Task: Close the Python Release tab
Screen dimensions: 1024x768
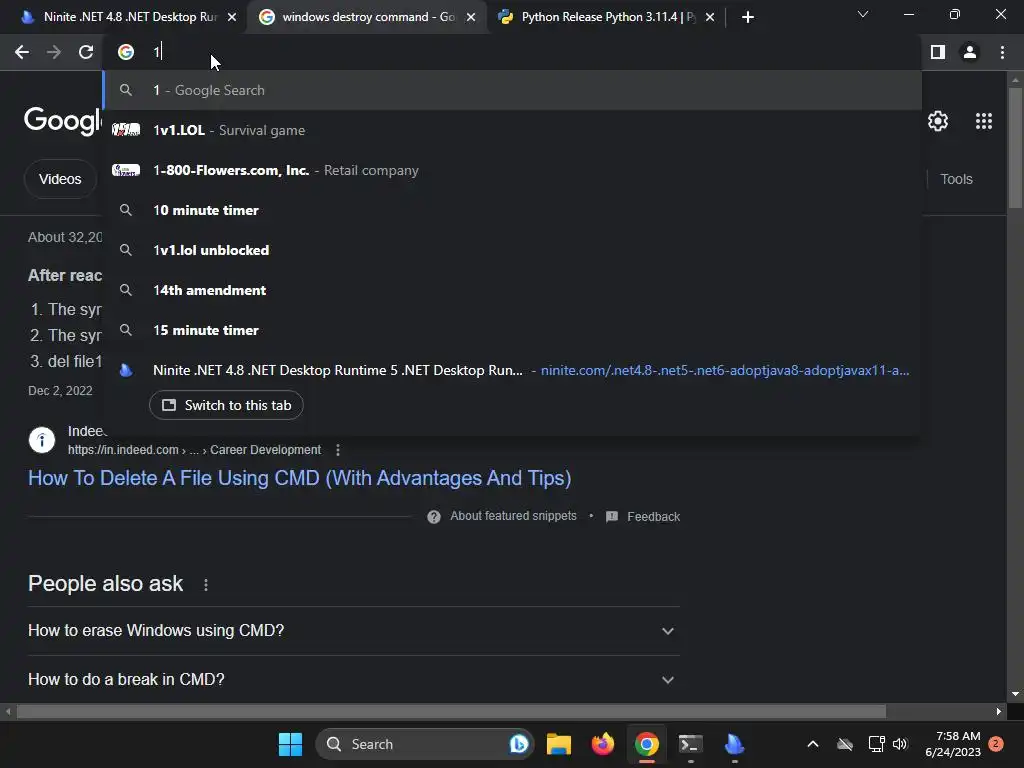Action: 710,17
